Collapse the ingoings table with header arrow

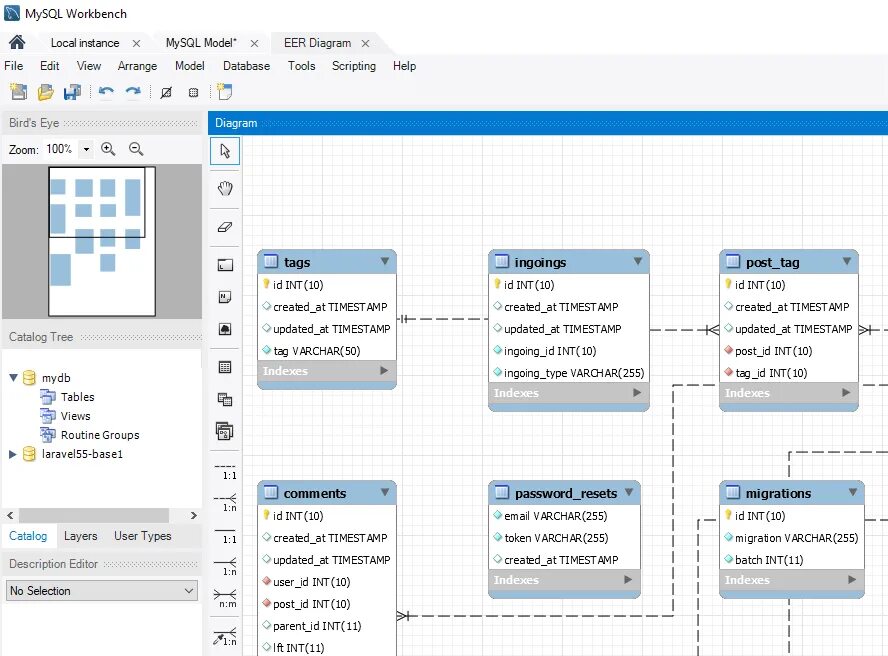(x=638, y=261)
